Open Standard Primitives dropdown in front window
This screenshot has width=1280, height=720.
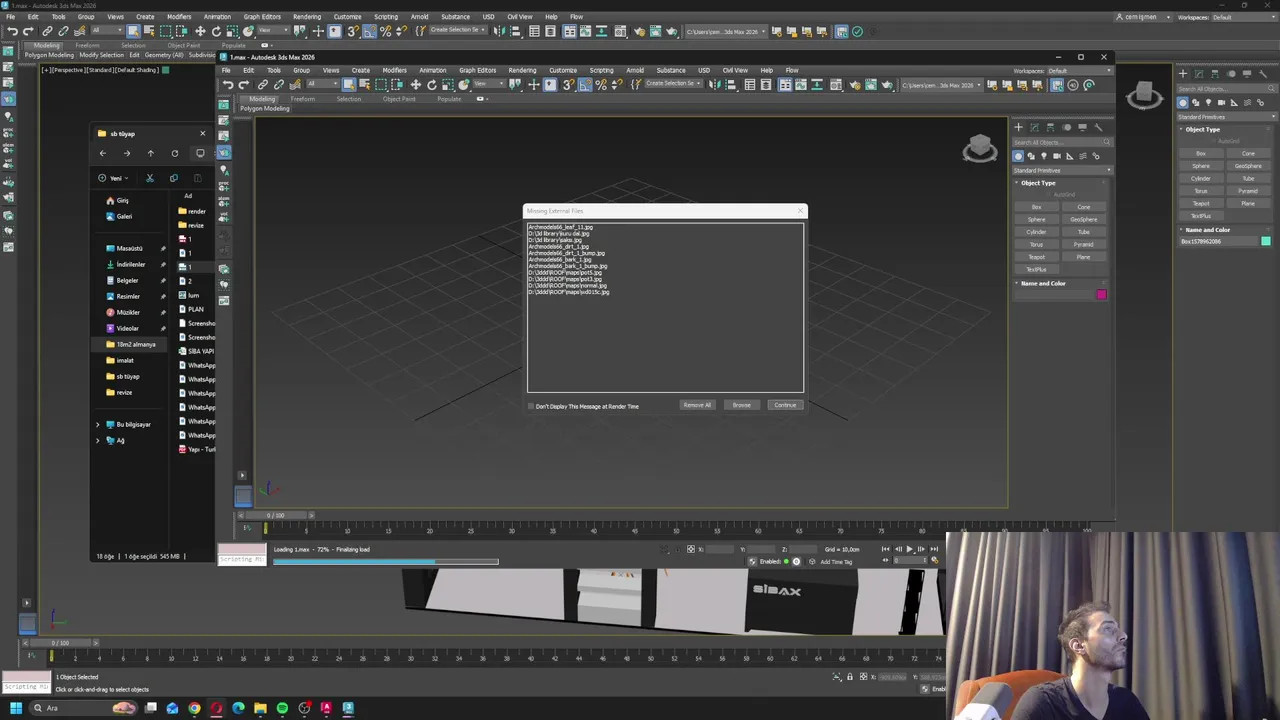click(1062, 170)
